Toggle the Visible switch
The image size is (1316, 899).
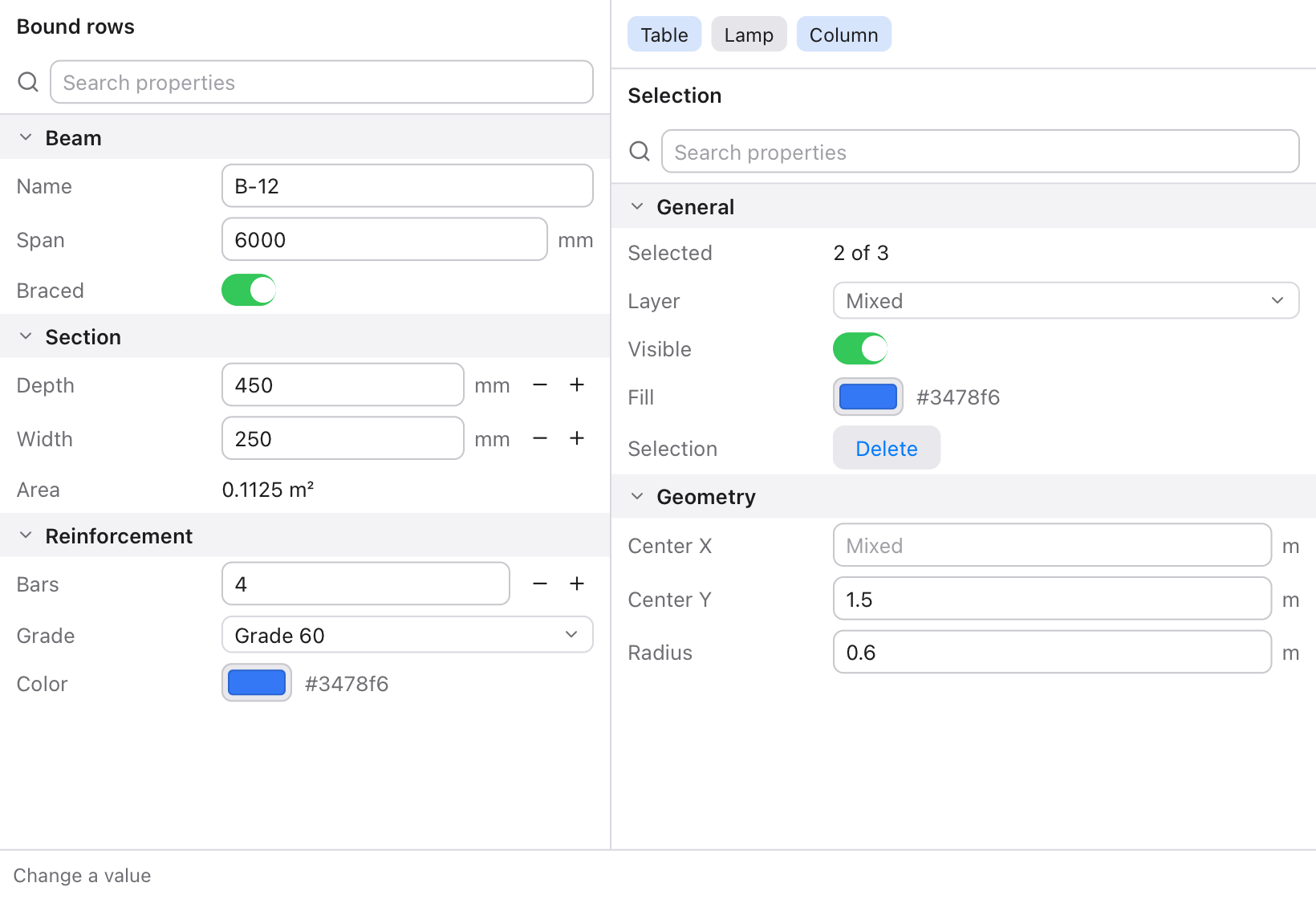(x=860, y=348)
